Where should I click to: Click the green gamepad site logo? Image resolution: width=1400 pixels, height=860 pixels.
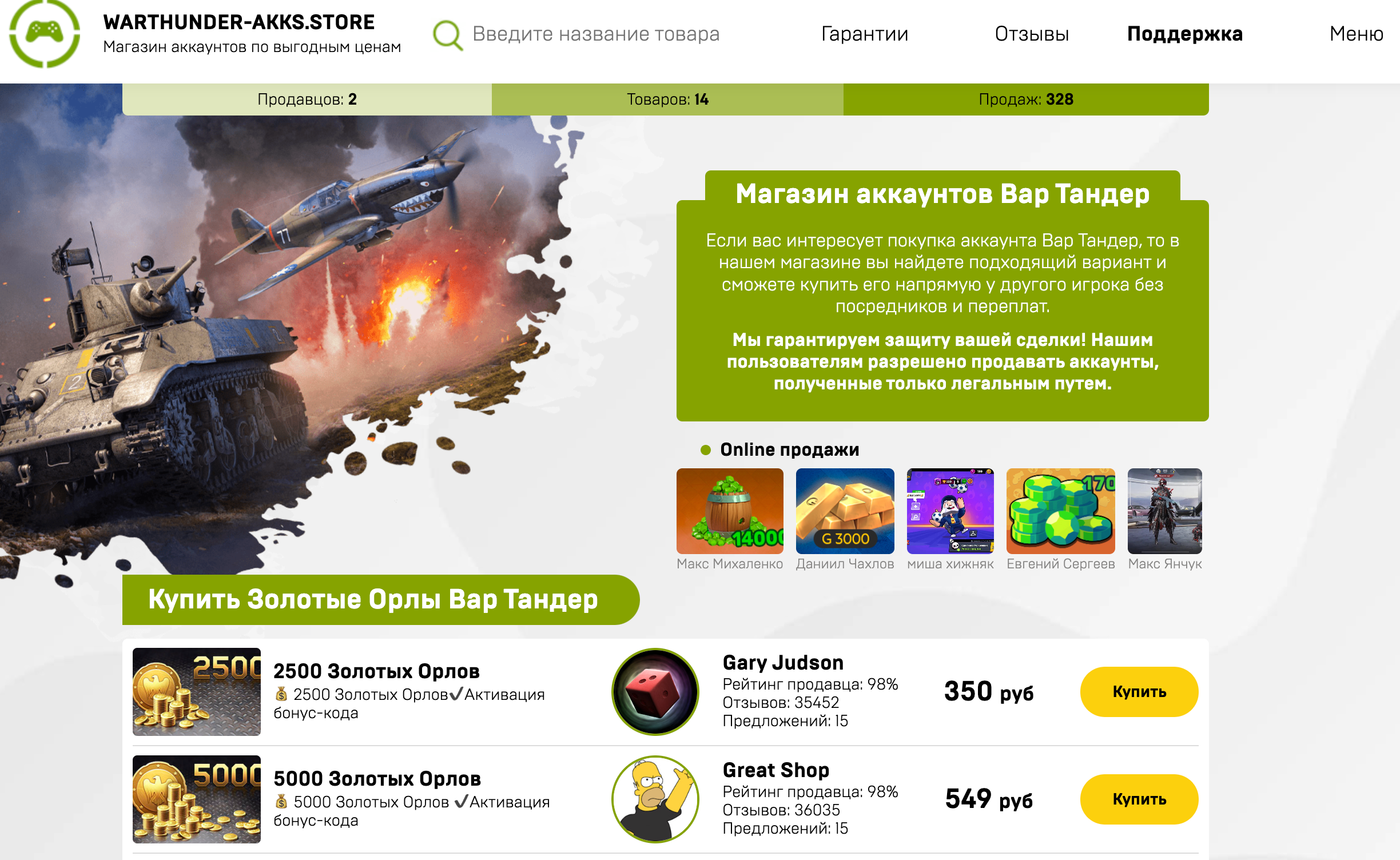click(45, 33)
